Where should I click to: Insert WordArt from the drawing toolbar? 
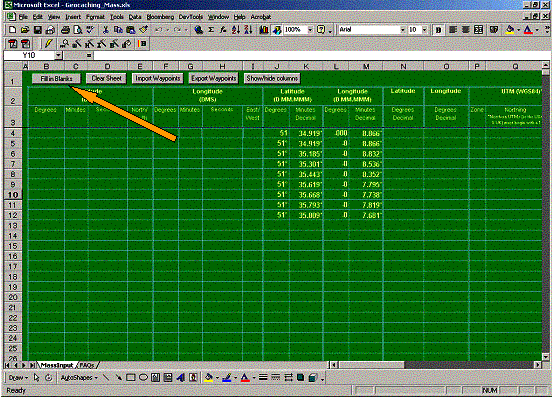(x=181, y=378)
